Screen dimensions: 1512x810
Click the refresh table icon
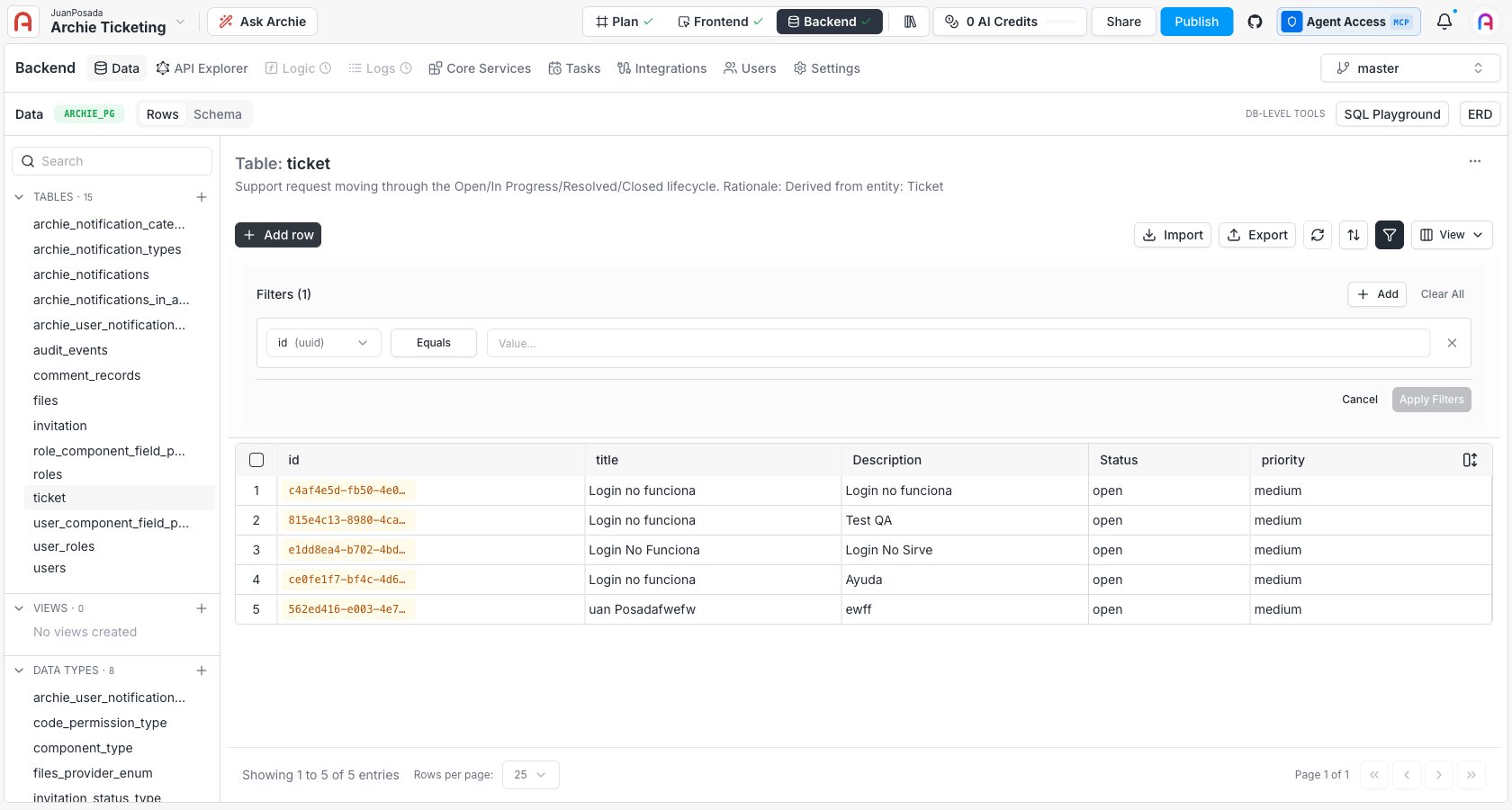click(x=1318, y=235)
